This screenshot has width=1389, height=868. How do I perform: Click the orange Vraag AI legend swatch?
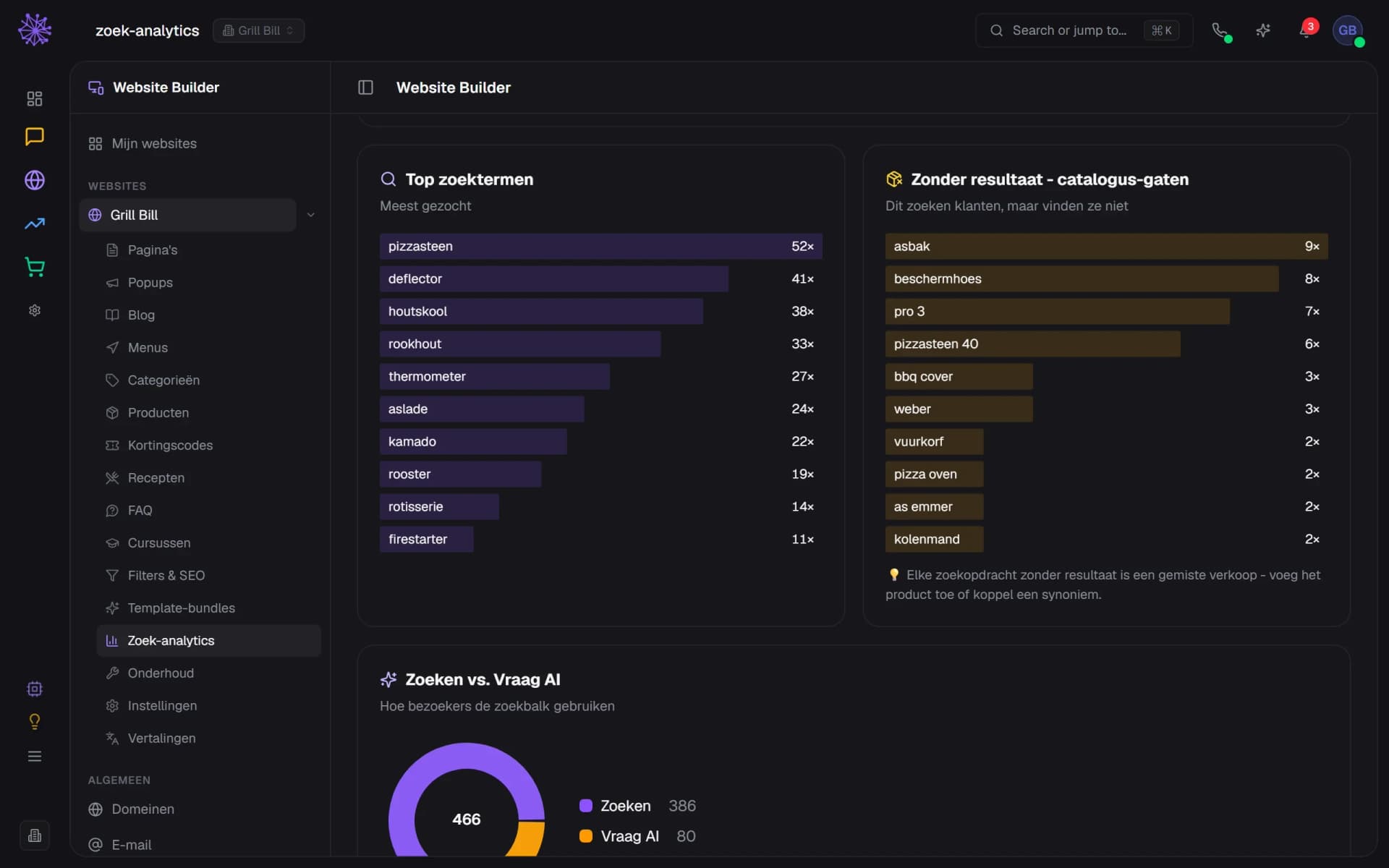click(586, 836)
